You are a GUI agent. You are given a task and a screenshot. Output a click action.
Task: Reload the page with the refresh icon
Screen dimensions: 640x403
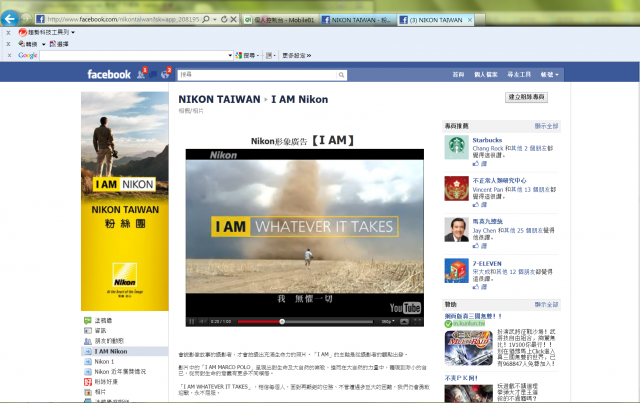224,19
